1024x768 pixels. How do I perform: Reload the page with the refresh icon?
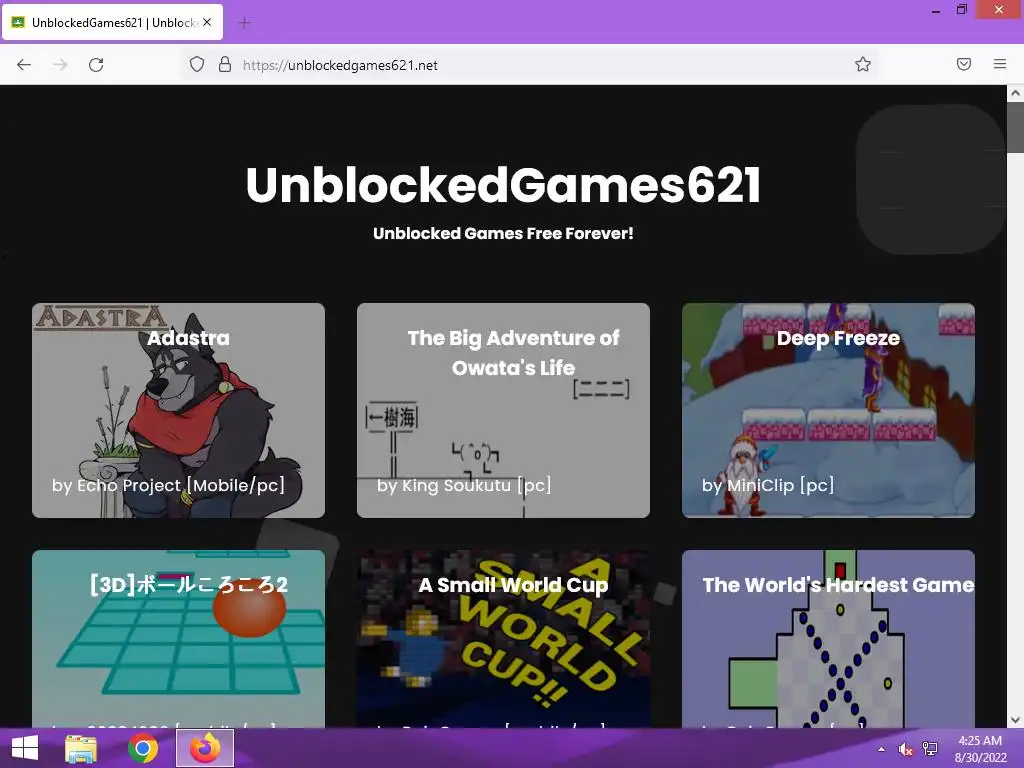[x=96, y=65]
